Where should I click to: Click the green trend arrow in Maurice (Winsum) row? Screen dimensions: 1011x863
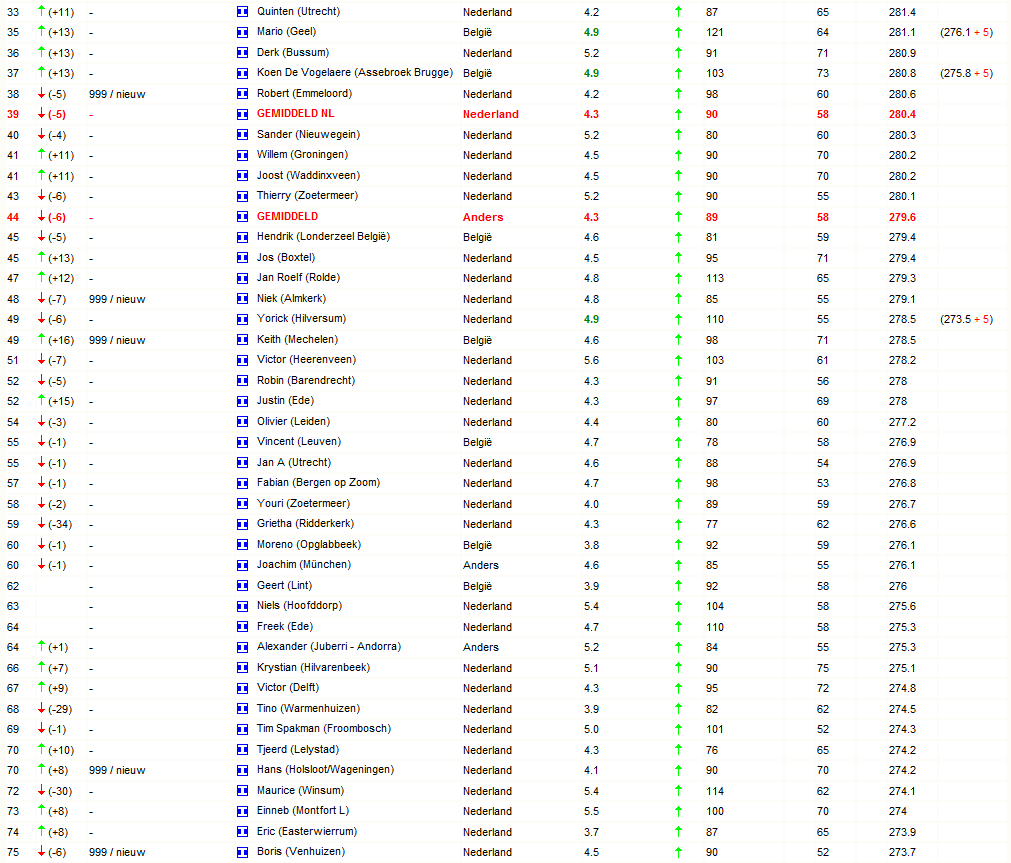click(x=678, y=791)
